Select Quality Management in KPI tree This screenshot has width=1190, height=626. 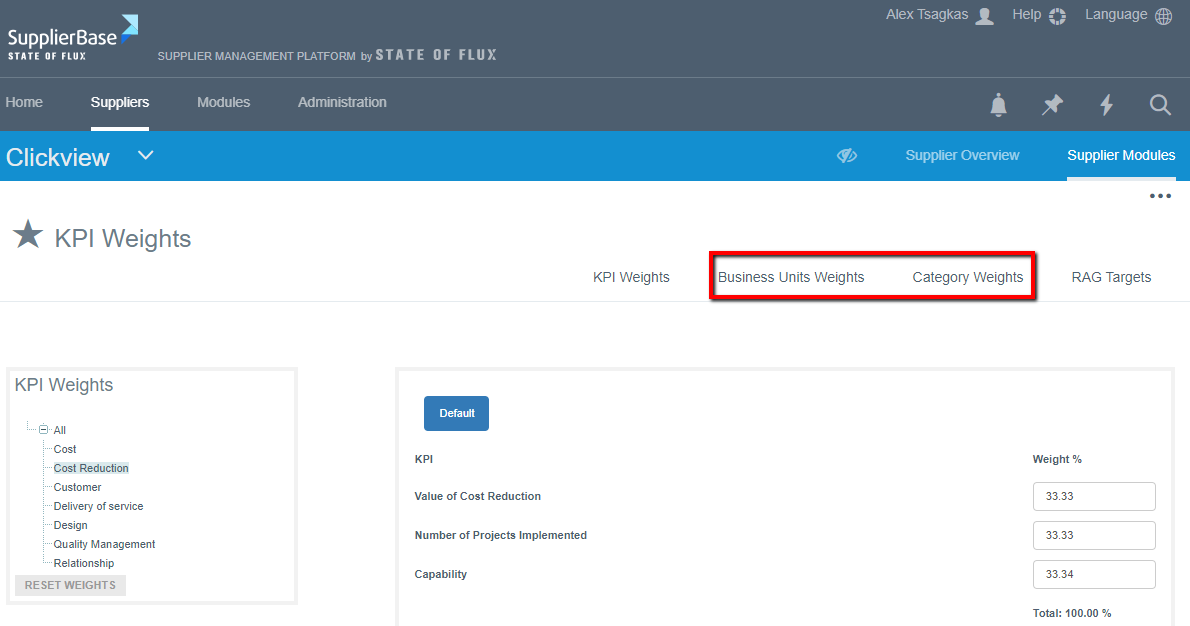pyautogui.click(x=104, y=544)
